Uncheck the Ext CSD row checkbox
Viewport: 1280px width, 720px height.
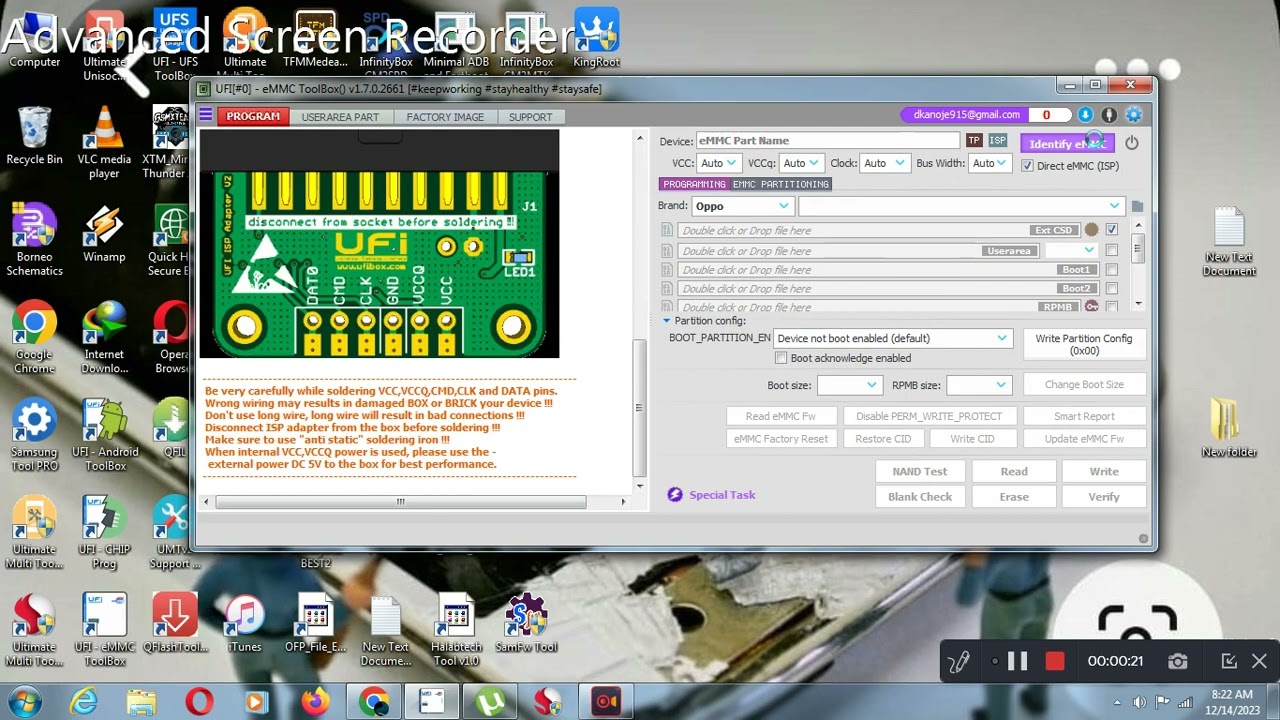pos(1111,230)
